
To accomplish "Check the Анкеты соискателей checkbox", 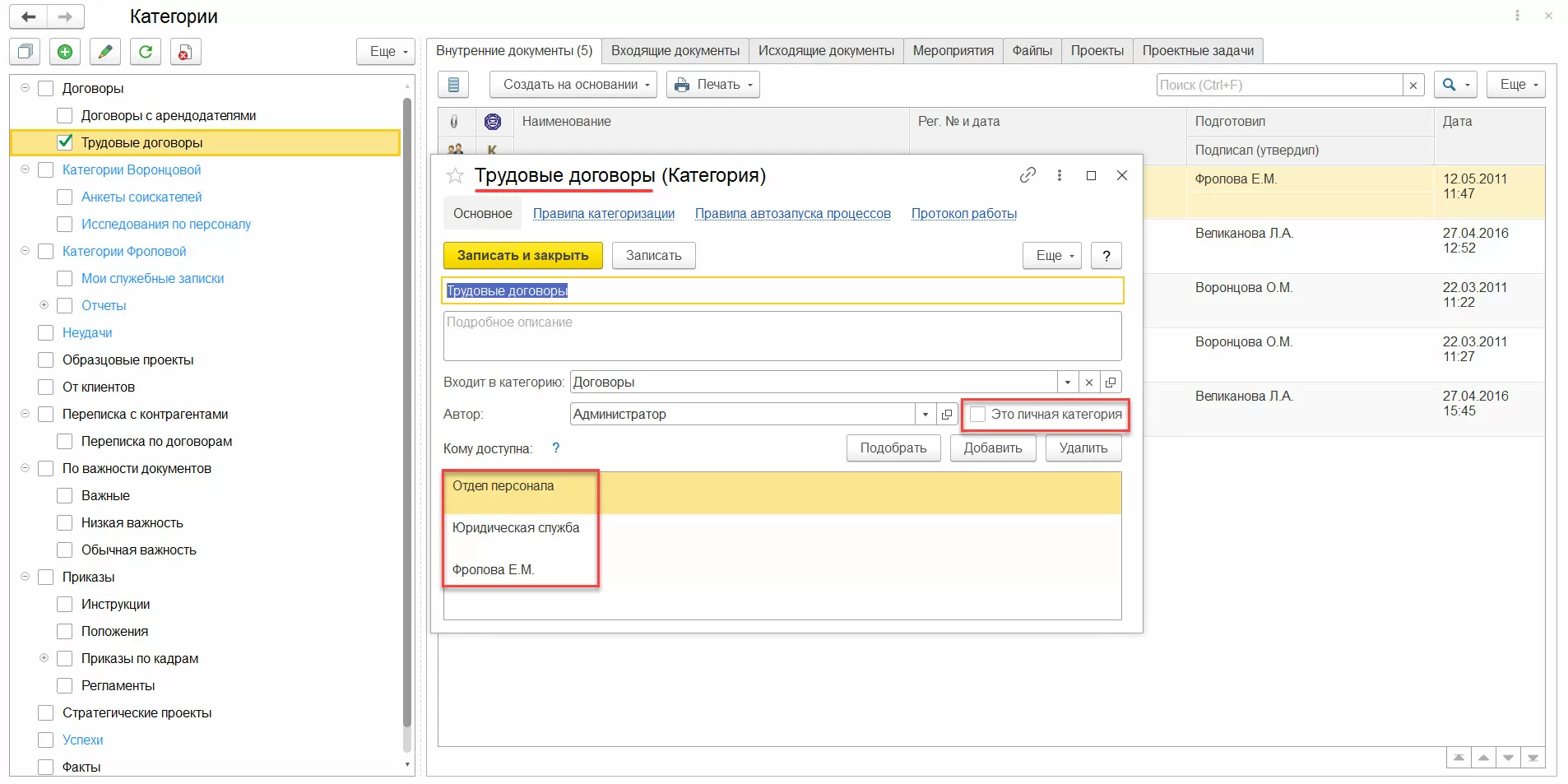I will pos(65,197).
